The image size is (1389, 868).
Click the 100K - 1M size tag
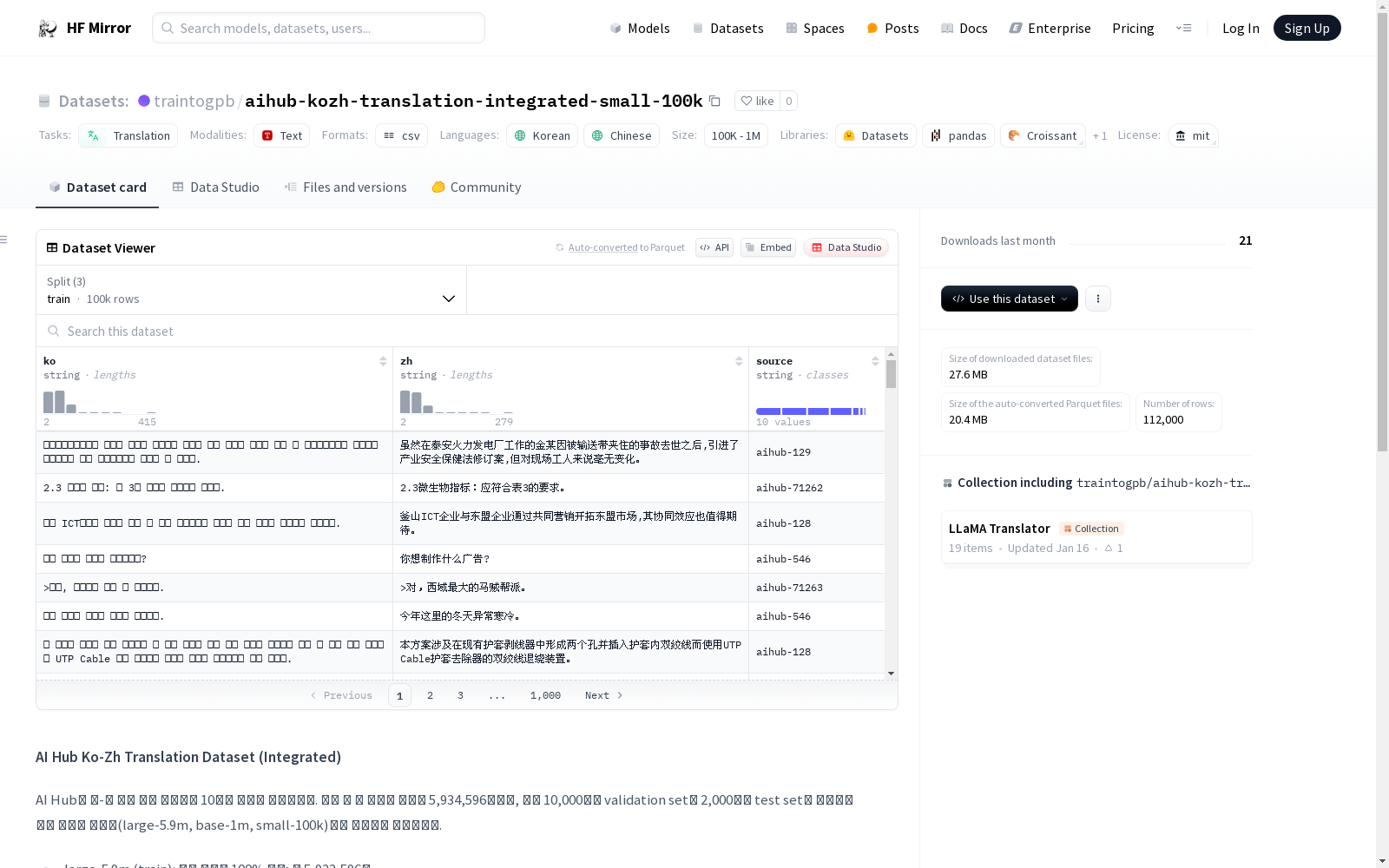click(x=736, y=135)
